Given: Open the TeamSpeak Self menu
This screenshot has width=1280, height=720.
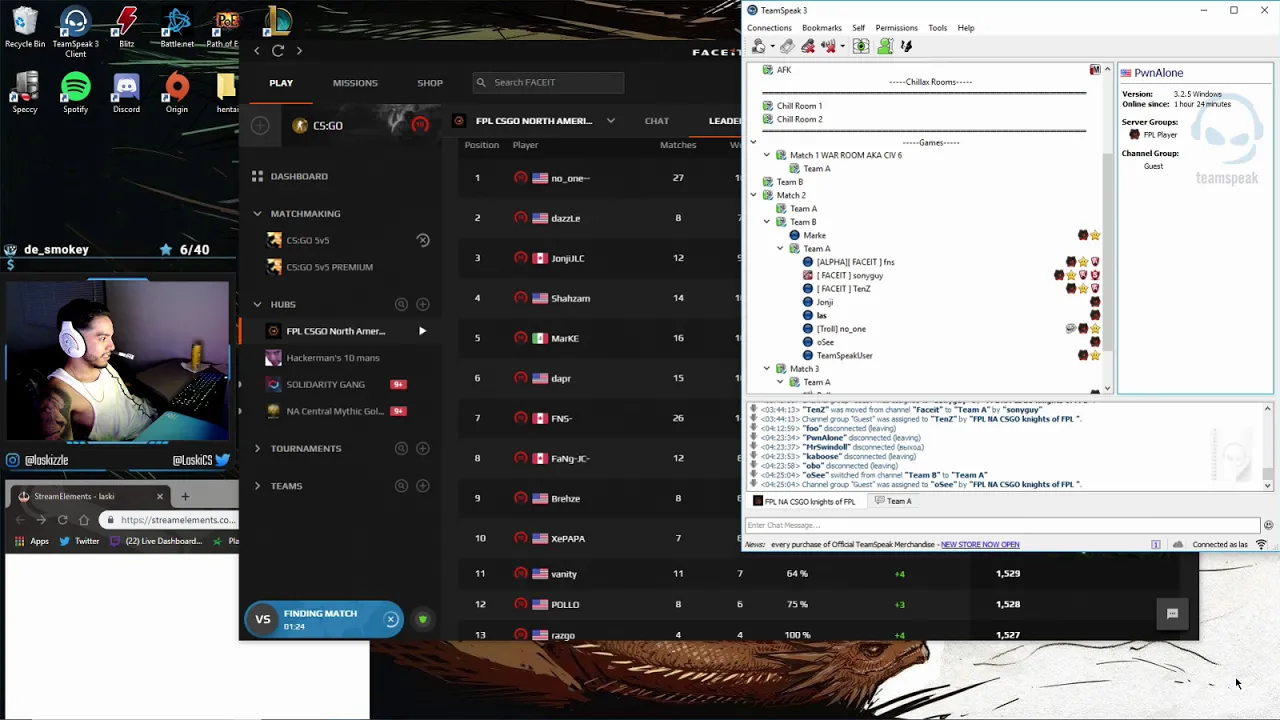Looking at the screenshot, I should point(858,28).
